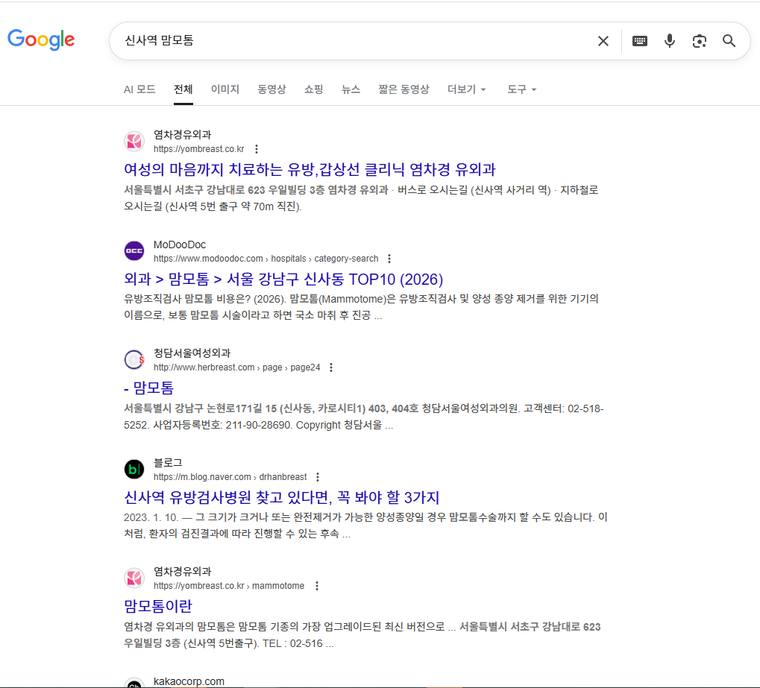760x688 pixels.
Task: Click the m.blog.naver.com drhanbreast URL
Action: [x=230, y=477]
